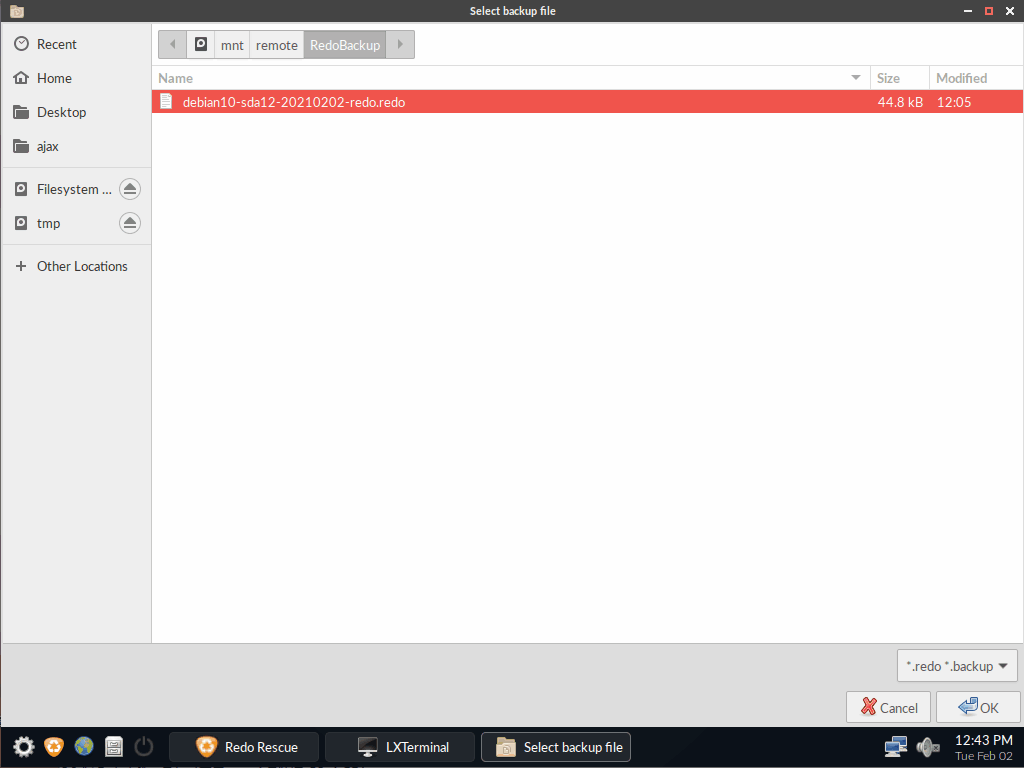Open the Name column sort arrow
This screenshot has width=1024, height=768.
coord(855,77)
